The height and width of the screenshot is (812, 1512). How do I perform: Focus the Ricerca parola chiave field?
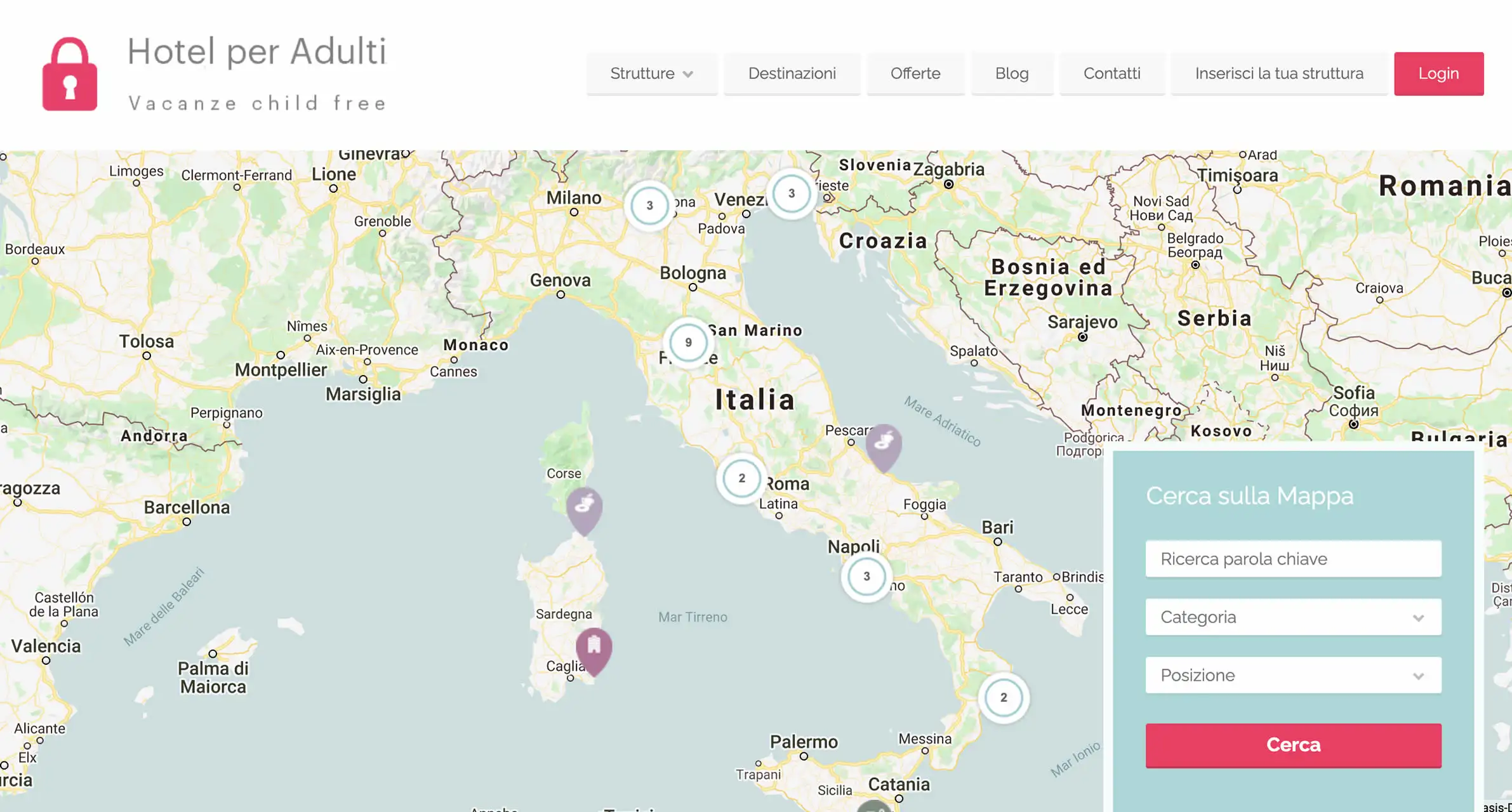click(x=1293, y=559)
